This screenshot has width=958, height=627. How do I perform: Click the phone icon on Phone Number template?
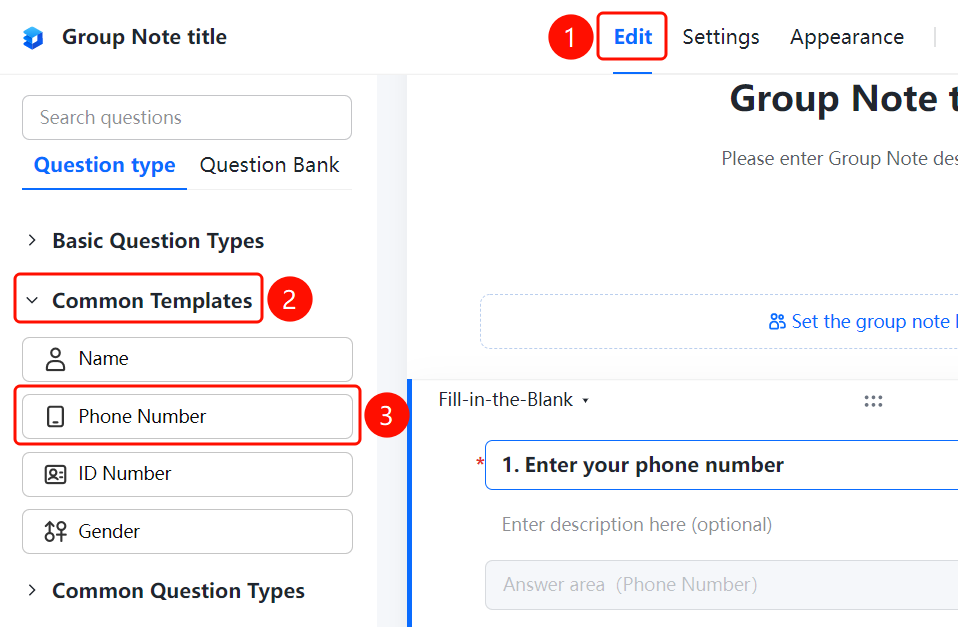[55, 417]
